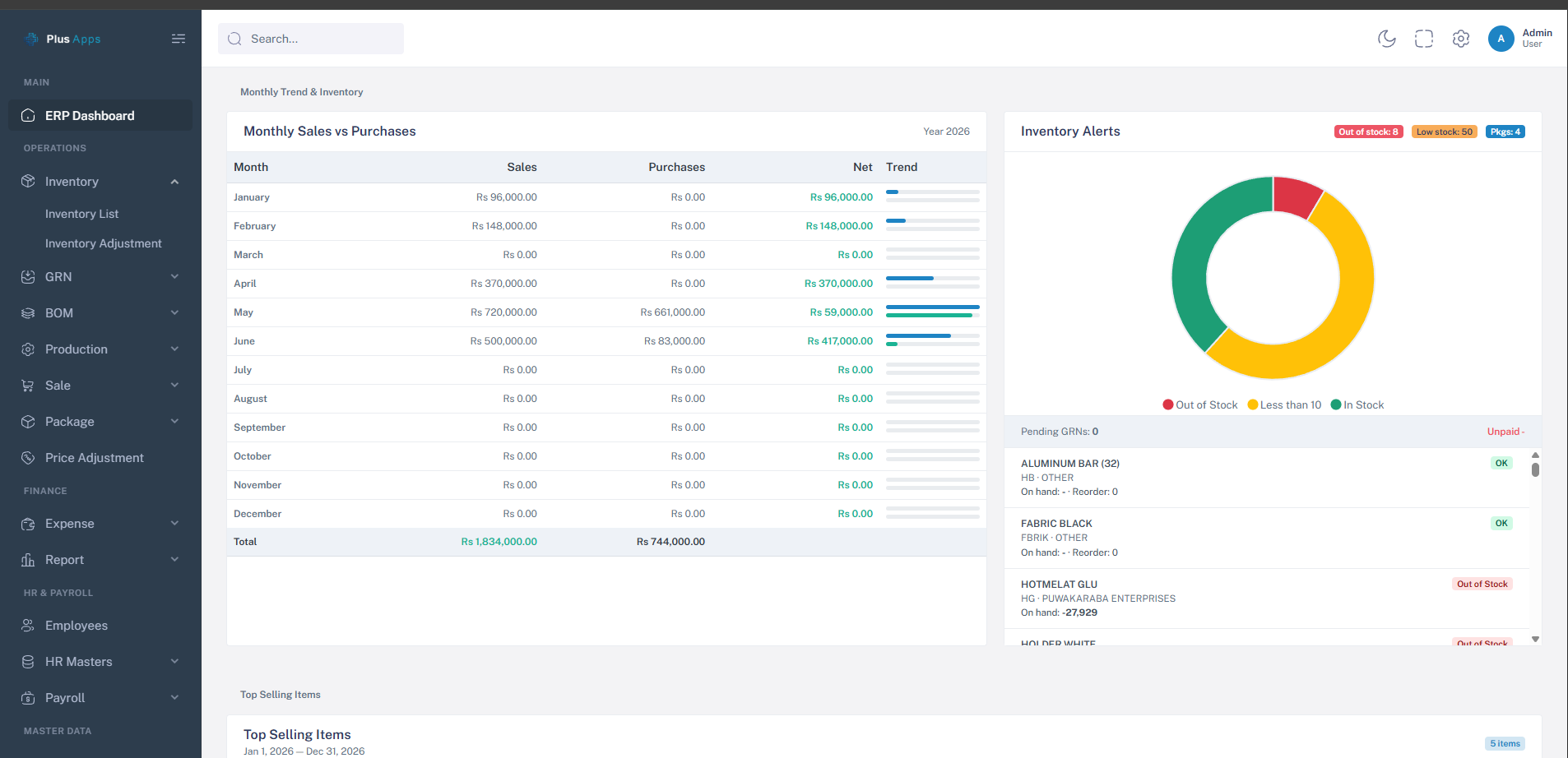Image resolution: width=1568 pixels, height=758 pixels.
Task: Click May trend progress bar
Action: point(933,311)
